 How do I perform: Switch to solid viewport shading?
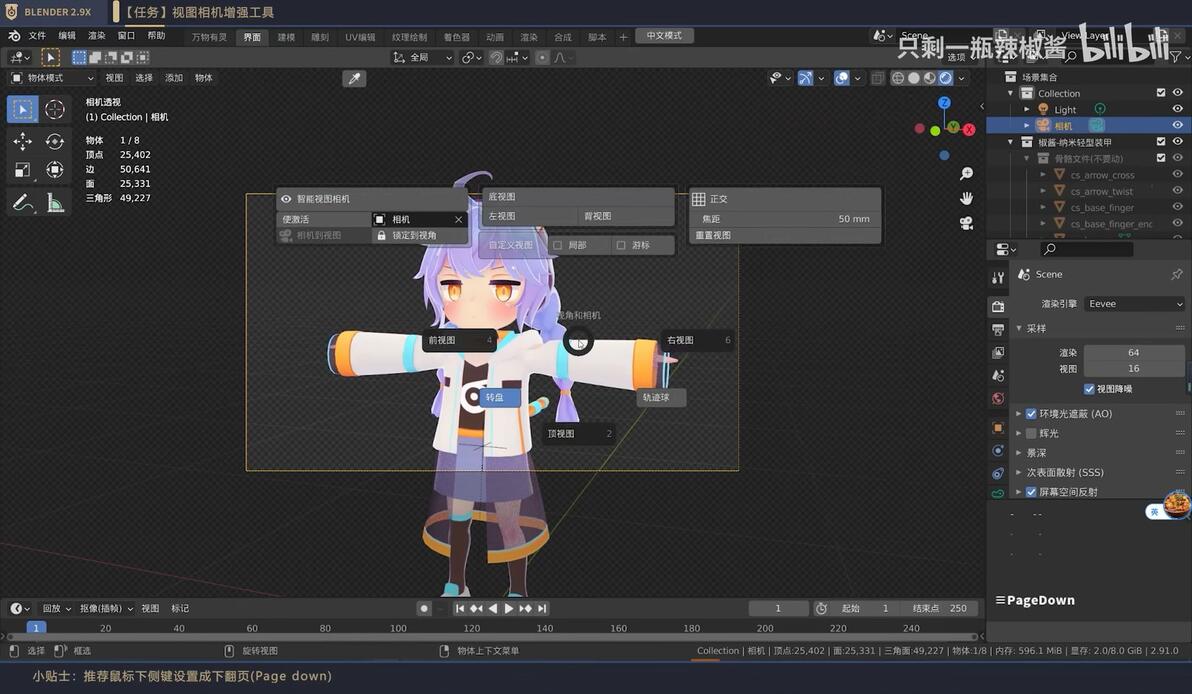[x=914, y=78]
